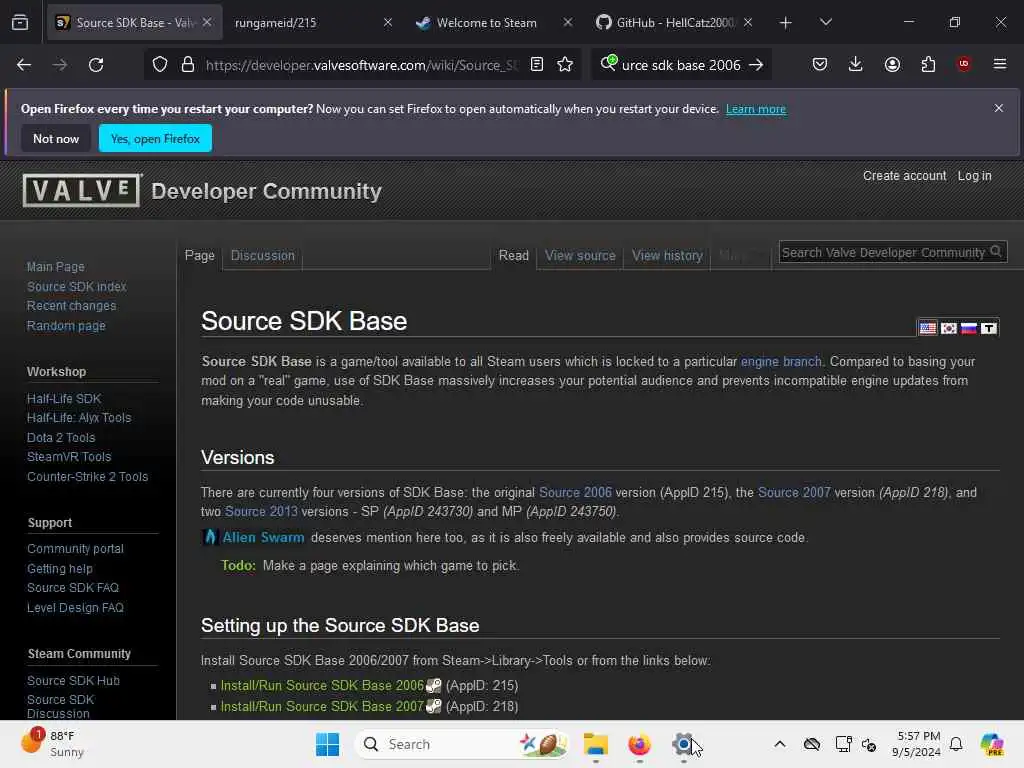Open Source SDK index sidebar link
The image size is (1024, 768).
(x=76, y=286)
